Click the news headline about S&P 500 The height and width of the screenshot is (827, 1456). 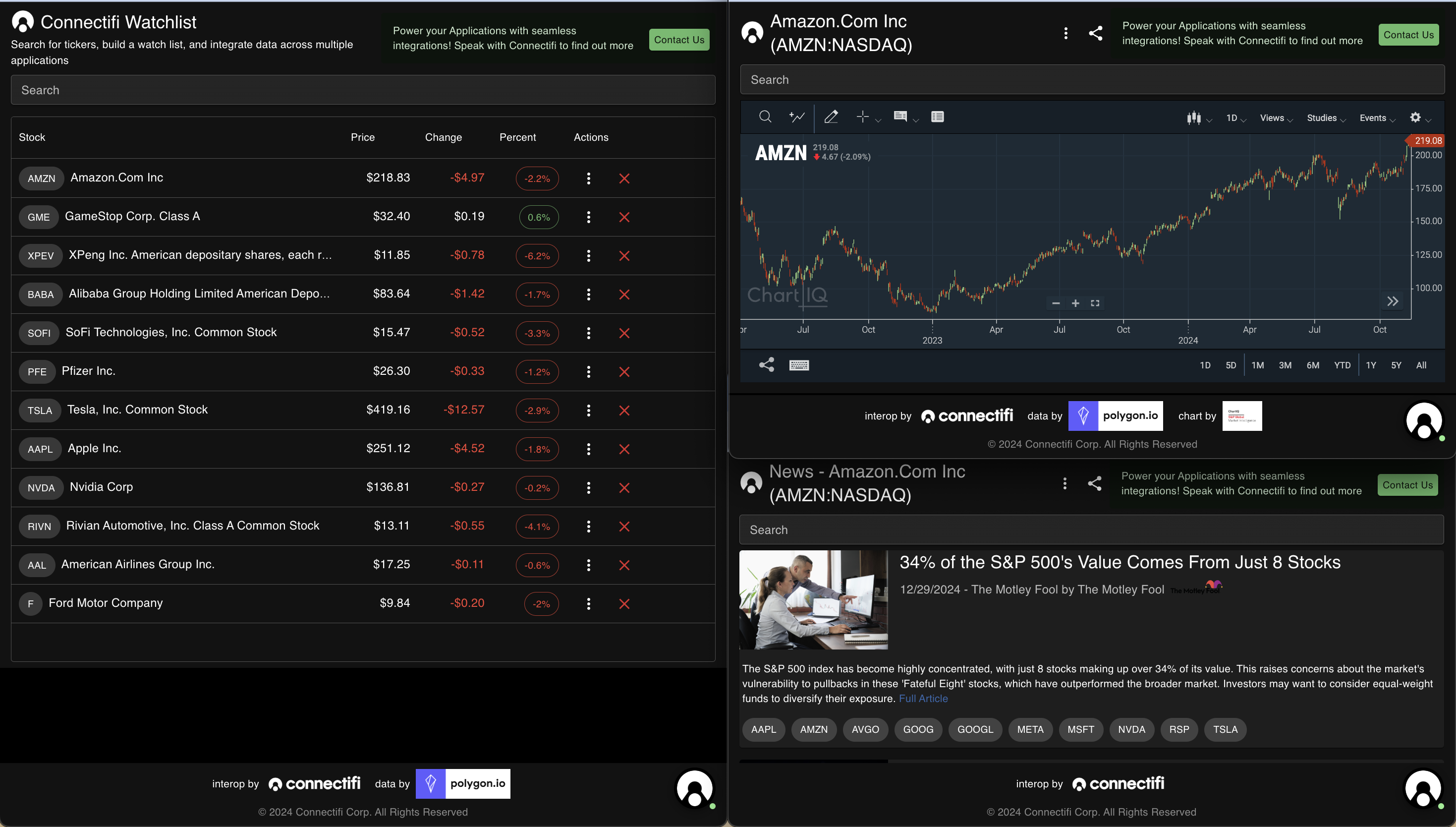(1120, 562)
